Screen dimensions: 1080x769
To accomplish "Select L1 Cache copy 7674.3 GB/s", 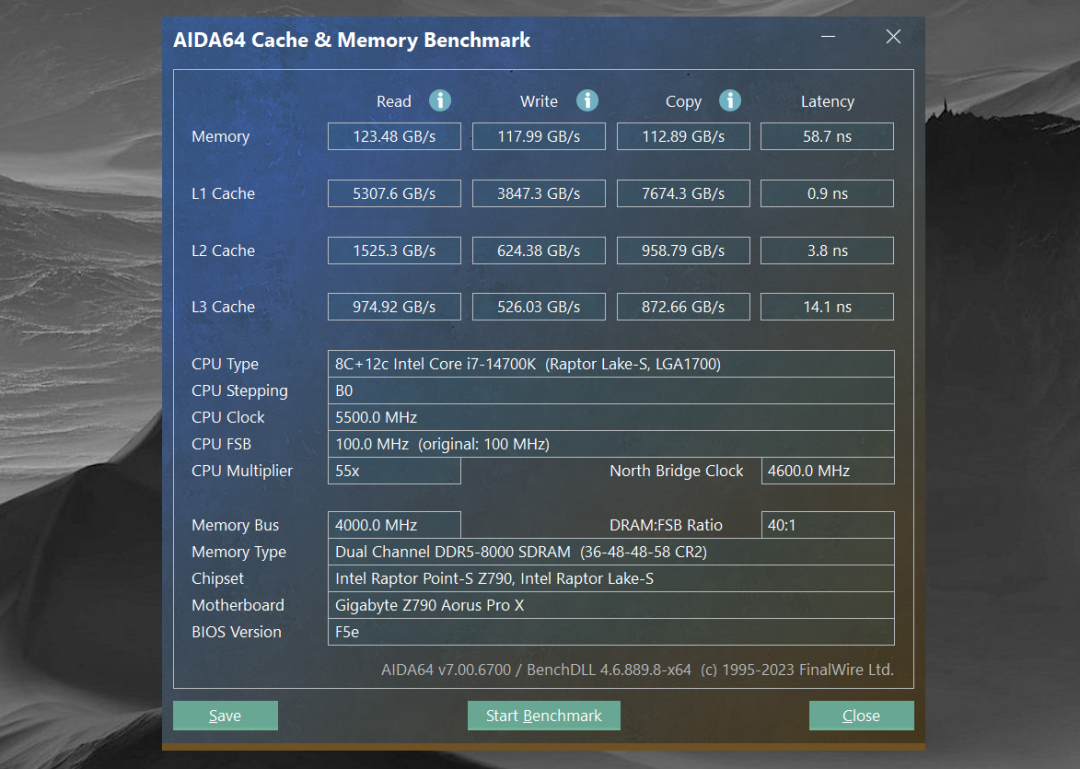I will [x=683, y=194].
